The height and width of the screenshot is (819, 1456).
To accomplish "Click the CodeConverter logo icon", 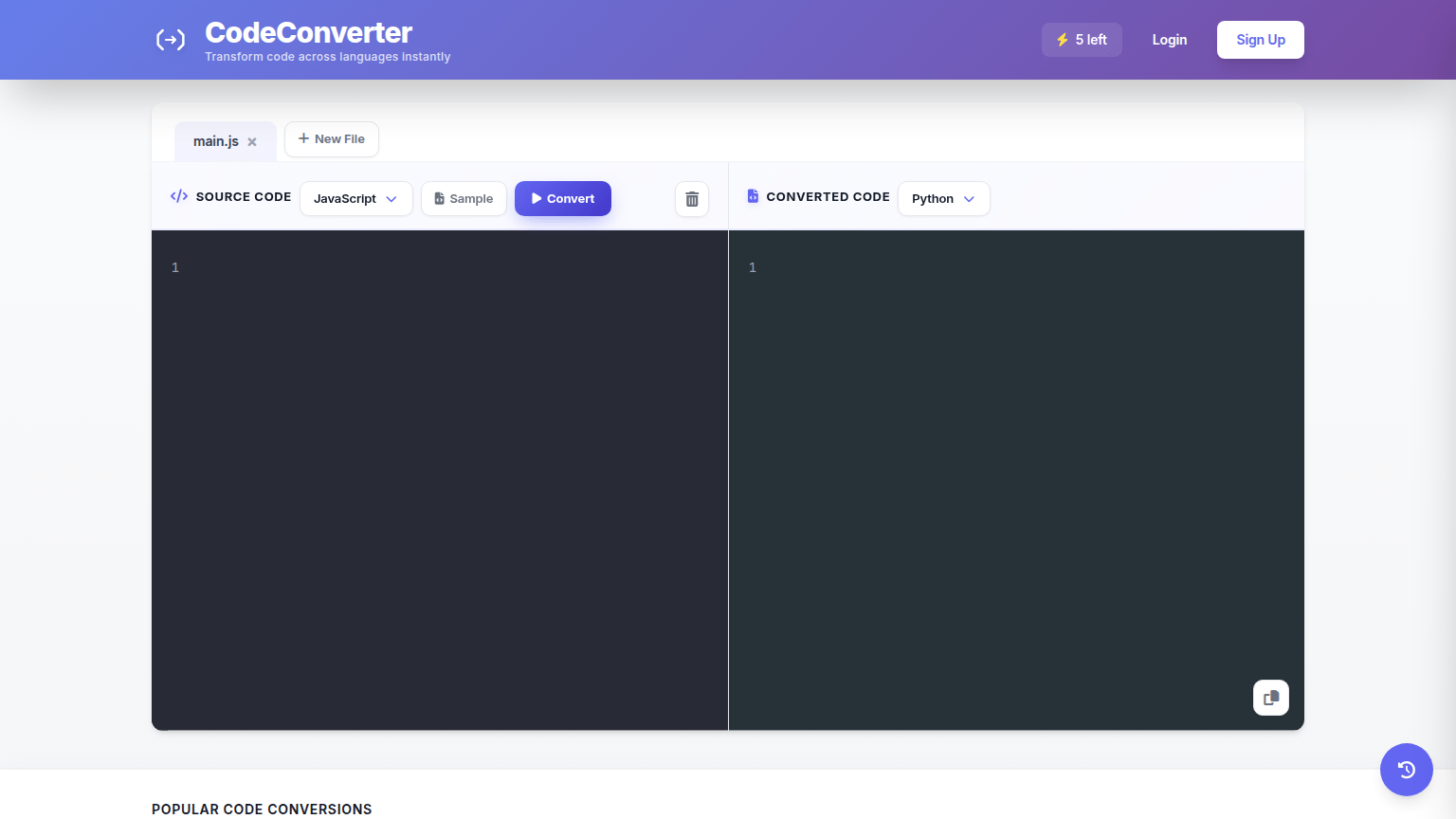I will click(171, 40).
